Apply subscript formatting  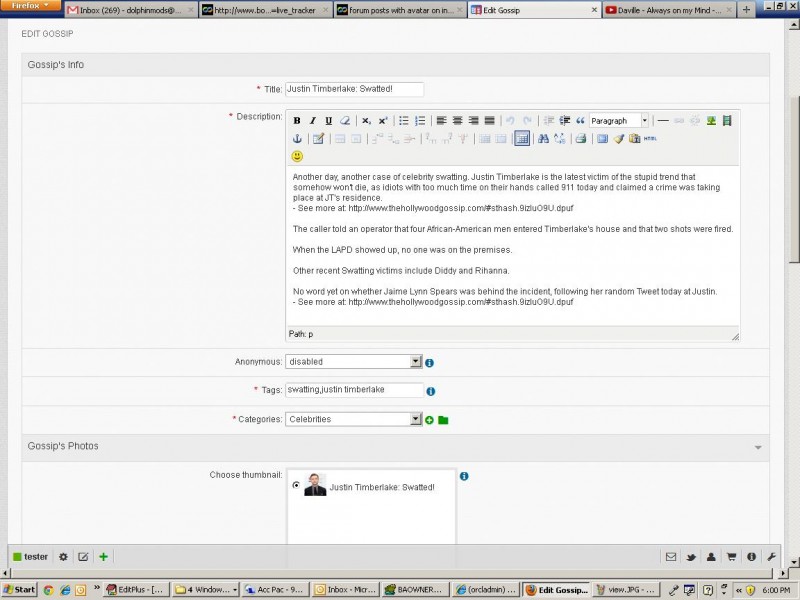(x=366, y=121)
